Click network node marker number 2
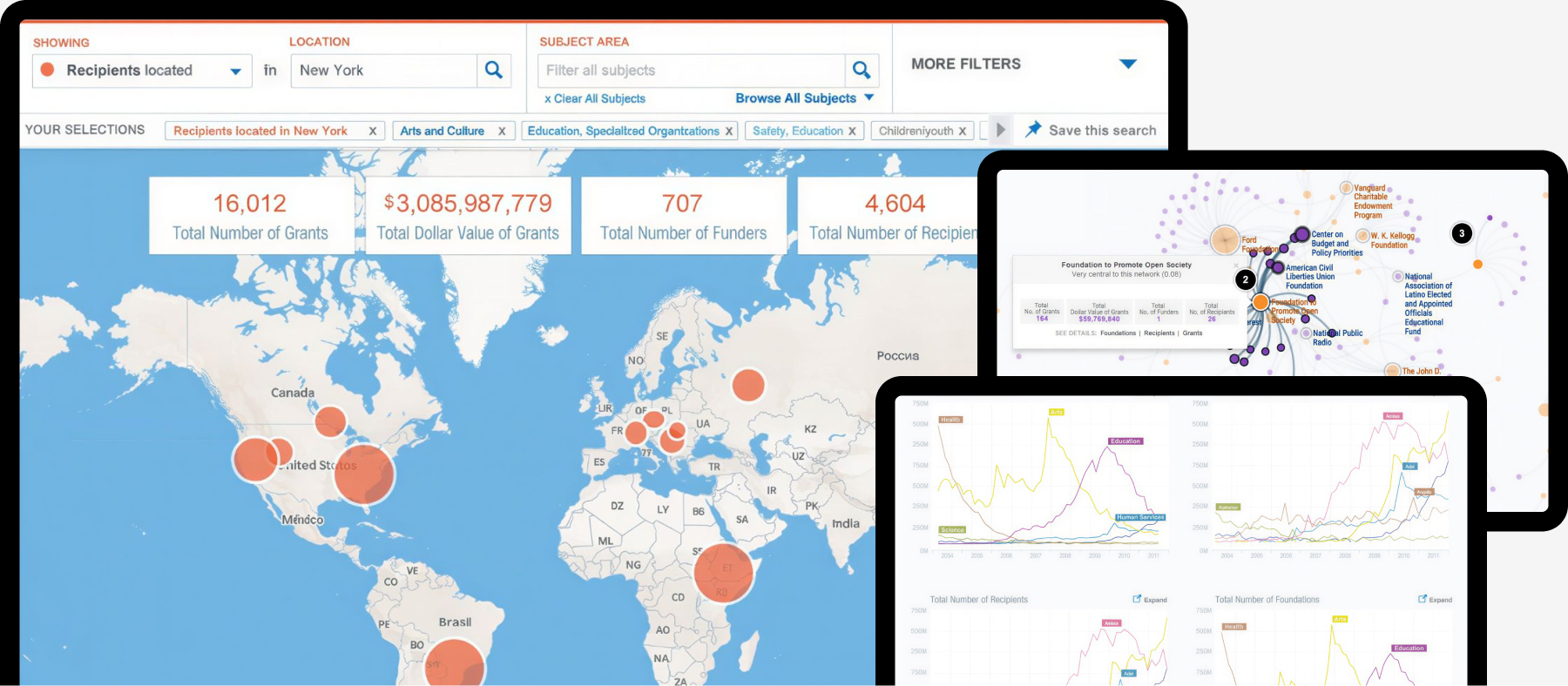1568x686 pixels. [1246, 279]
